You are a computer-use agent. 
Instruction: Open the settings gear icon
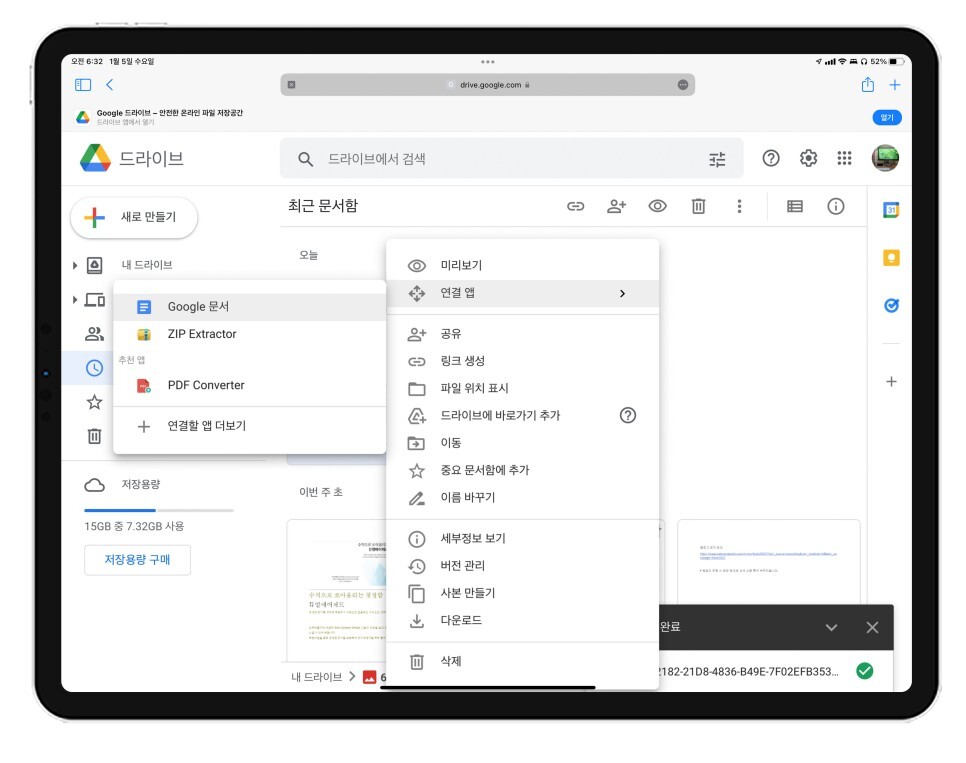[808, 158]
